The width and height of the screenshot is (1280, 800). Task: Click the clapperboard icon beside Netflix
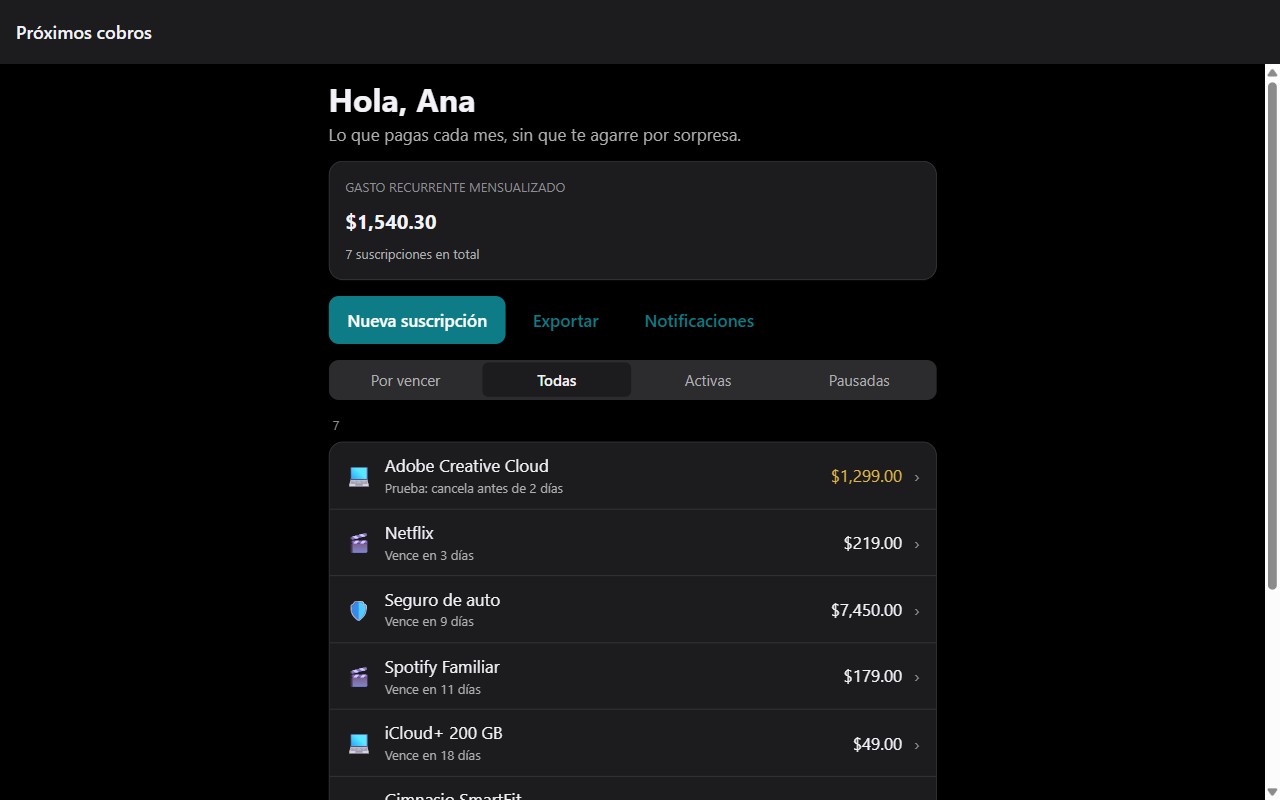tap(359, 544)
